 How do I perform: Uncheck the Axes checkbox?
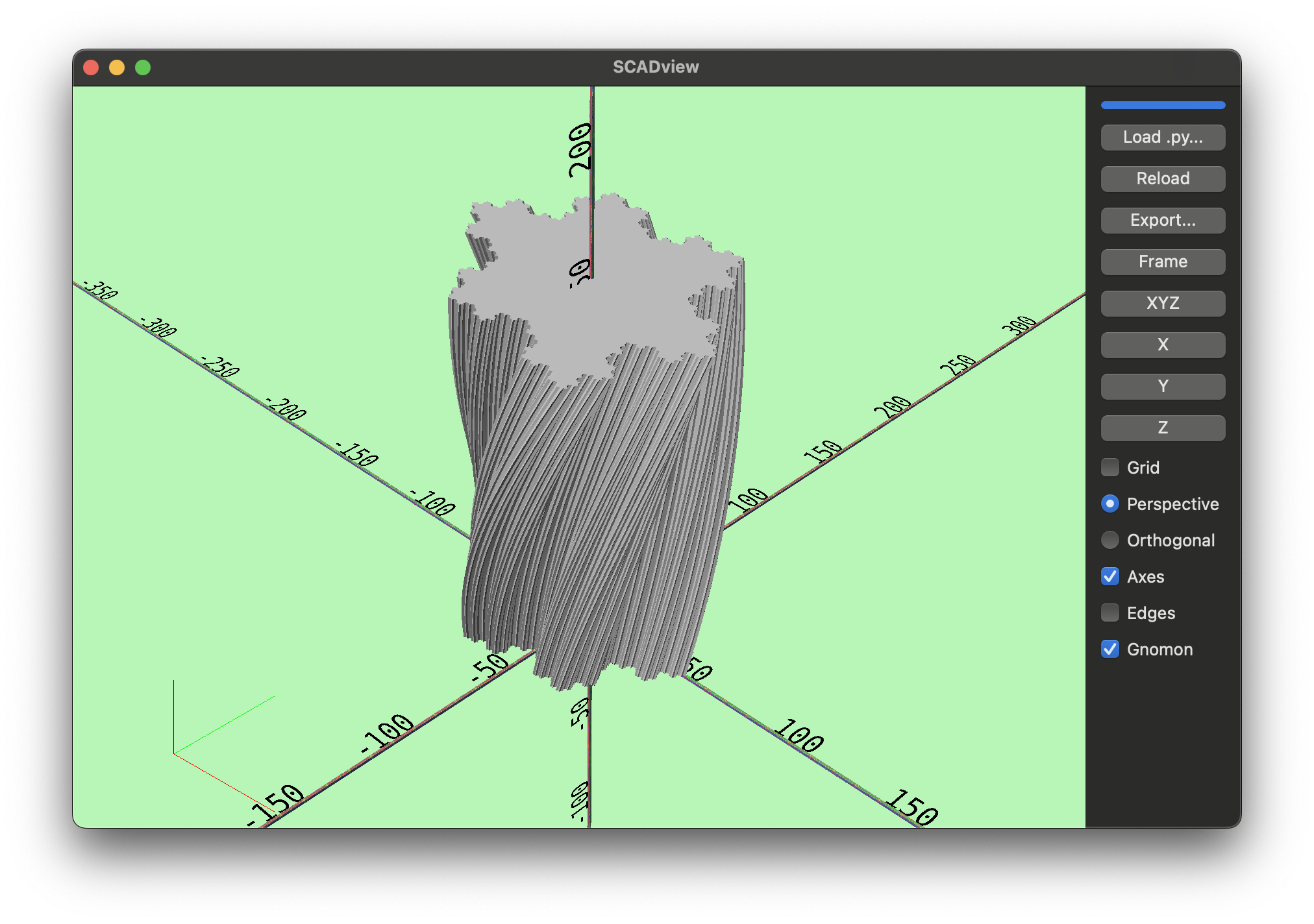click(x=1111, y=577)
